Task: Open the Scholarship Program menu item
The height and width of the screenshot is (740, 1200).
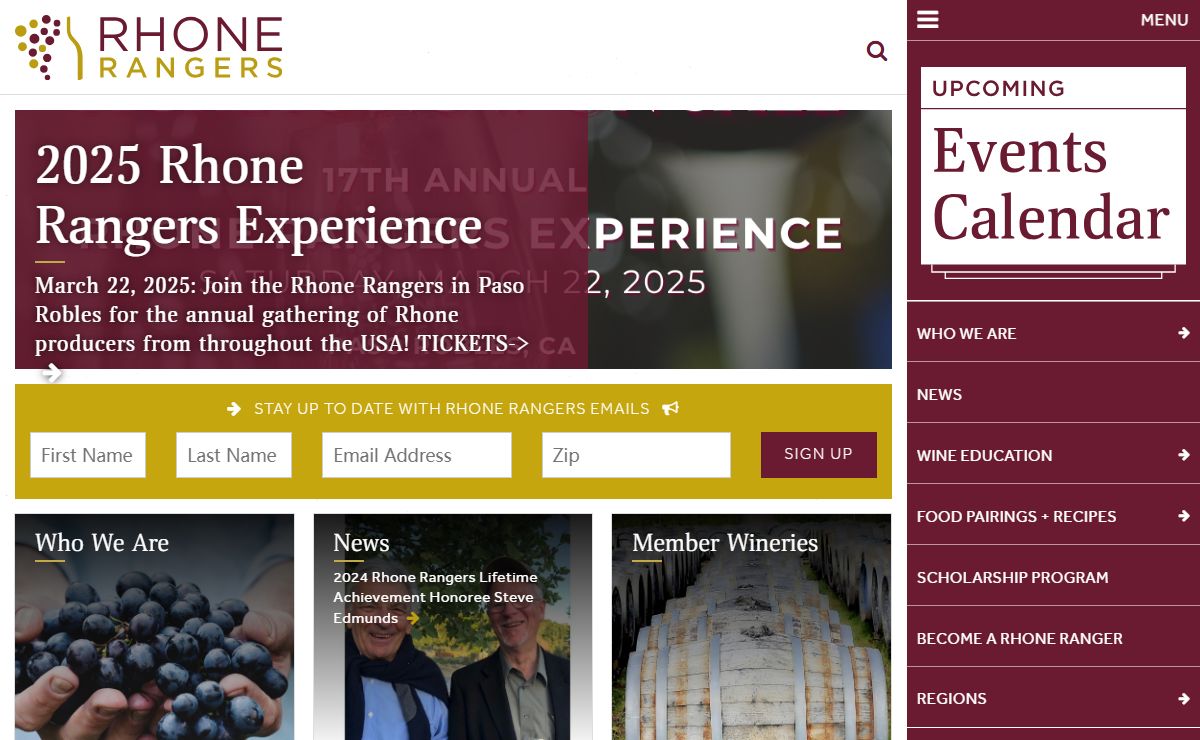Action: [1012, 577]
